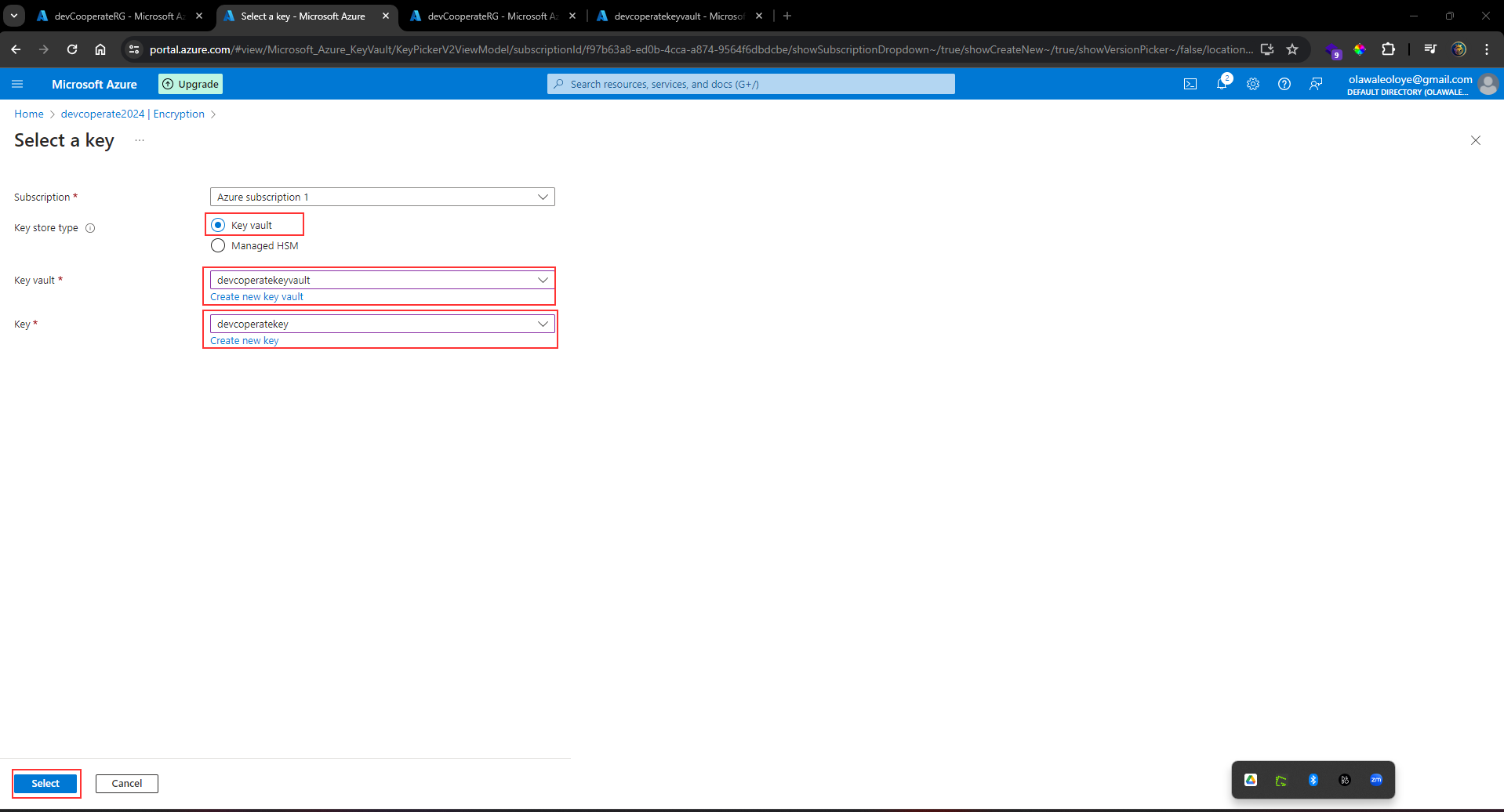Open the dark circular tray icon
Viewport: 1504px width, 812px height.
[1345, 780]
